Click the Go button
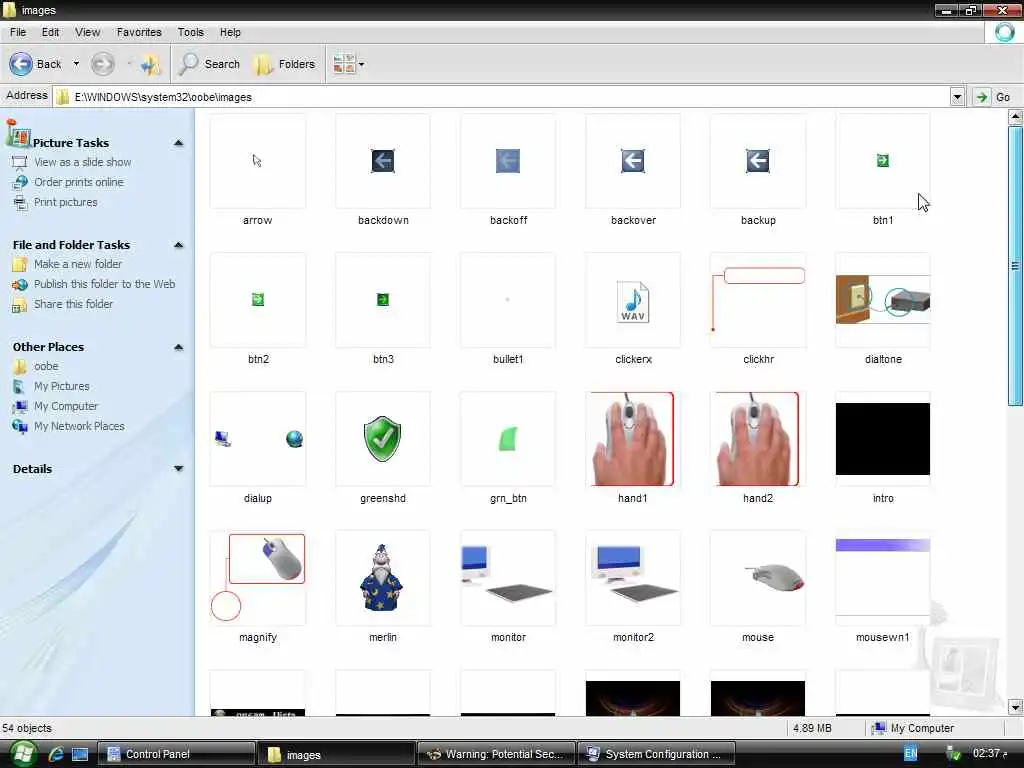The image size is (1024, 768). [x=993, y=97]
